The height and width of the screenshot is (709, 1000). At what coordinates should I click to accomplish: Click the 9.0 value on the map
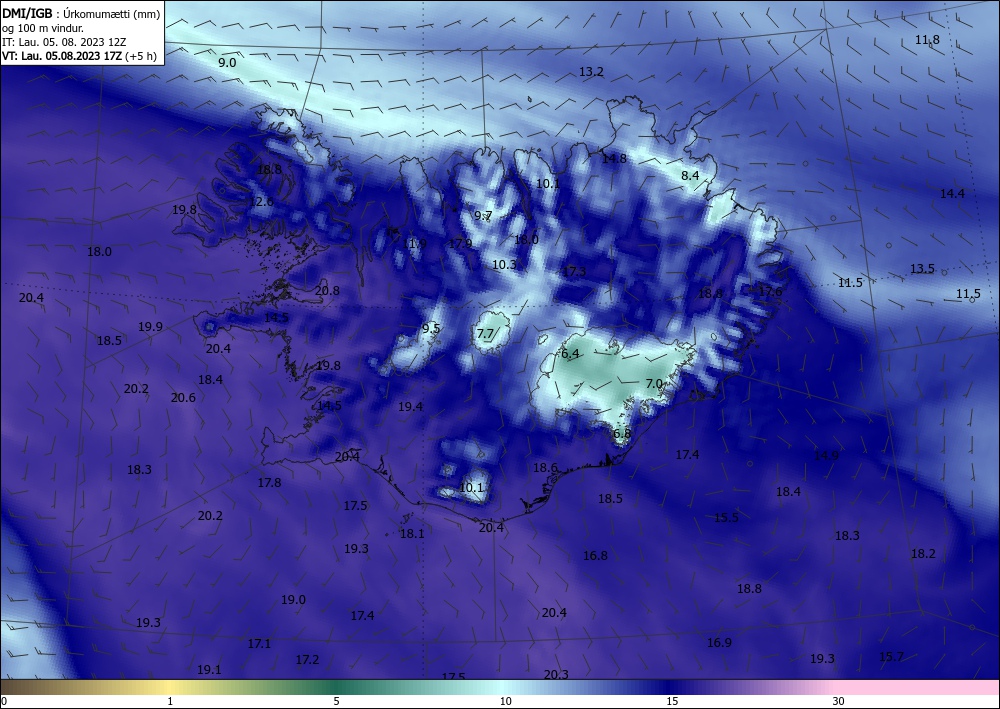click(227, 62)
